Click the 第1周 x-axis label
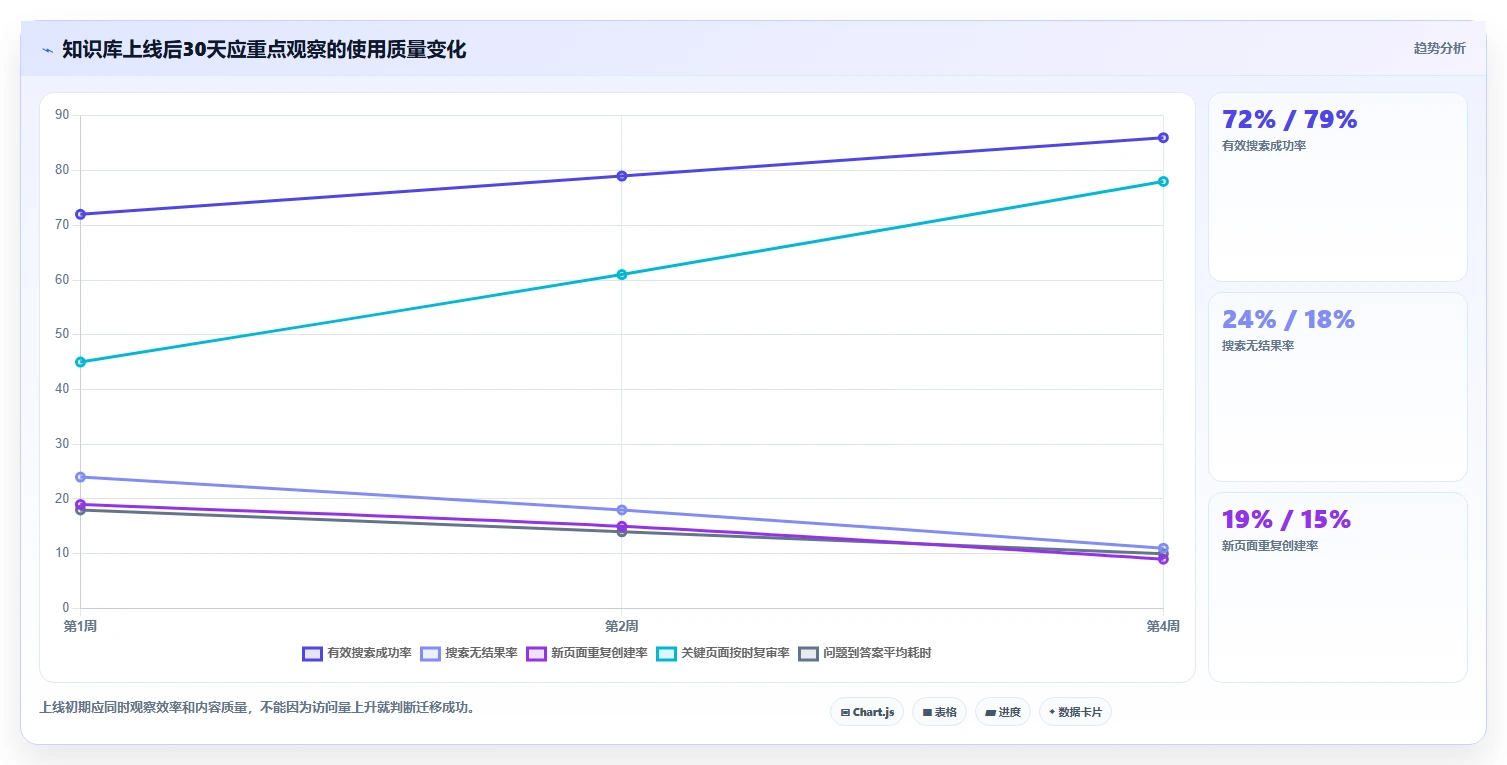Viewport: 1507px width, 765px height. click(80, 626)
